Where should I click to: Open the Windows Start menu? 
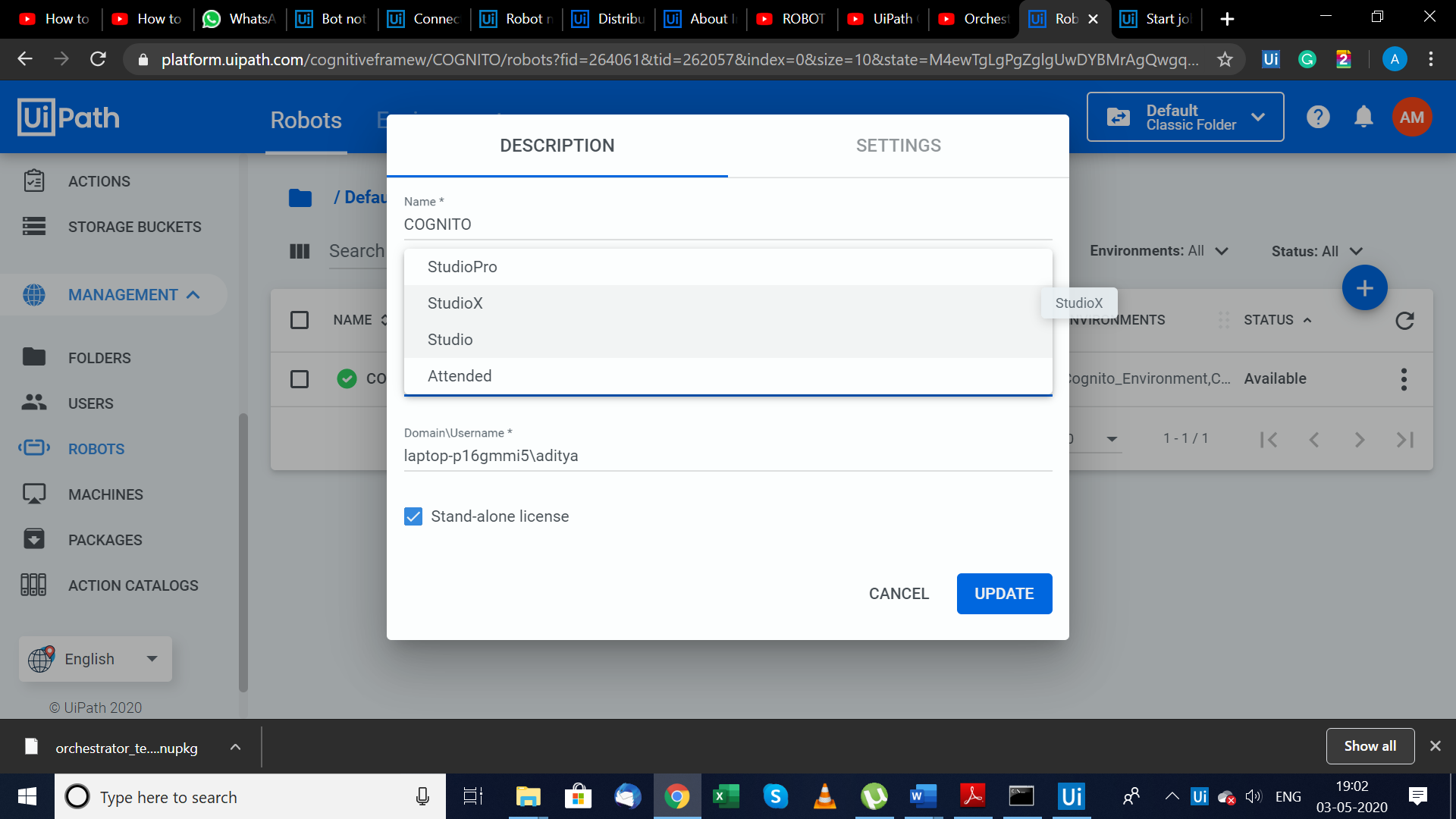[27, 796]
